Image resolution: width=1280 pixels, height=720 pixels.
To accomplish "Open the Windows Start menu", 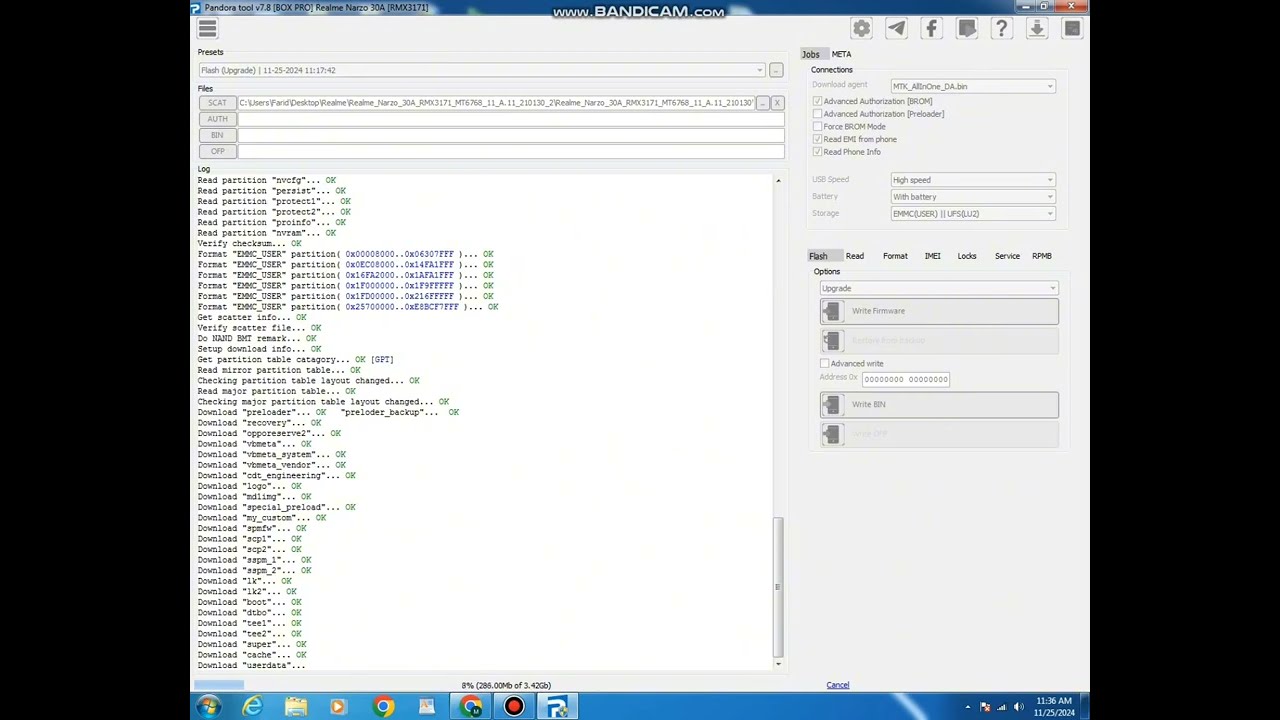I will pyautogui.click(x=208, y=707).
